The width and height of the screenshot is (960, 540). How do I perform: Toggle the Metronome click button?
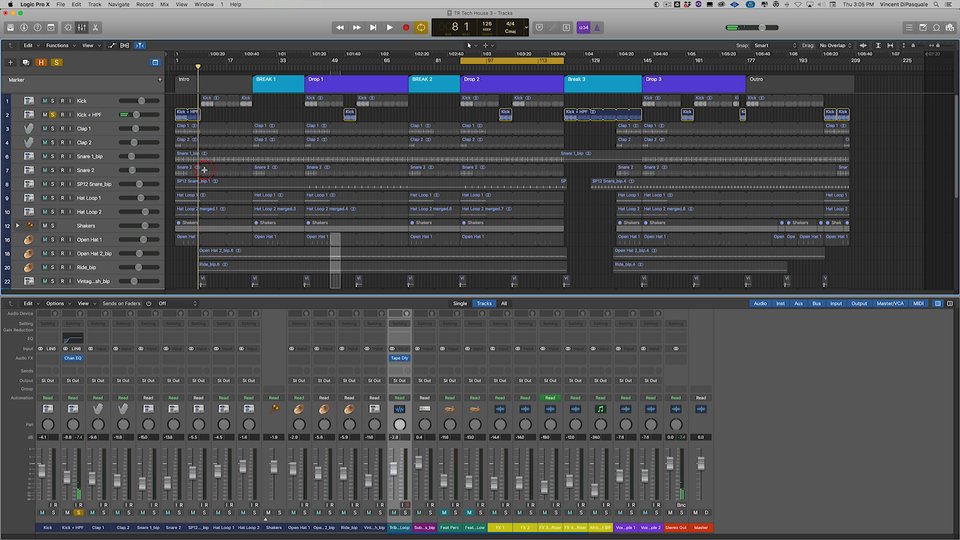pos(597,28)
